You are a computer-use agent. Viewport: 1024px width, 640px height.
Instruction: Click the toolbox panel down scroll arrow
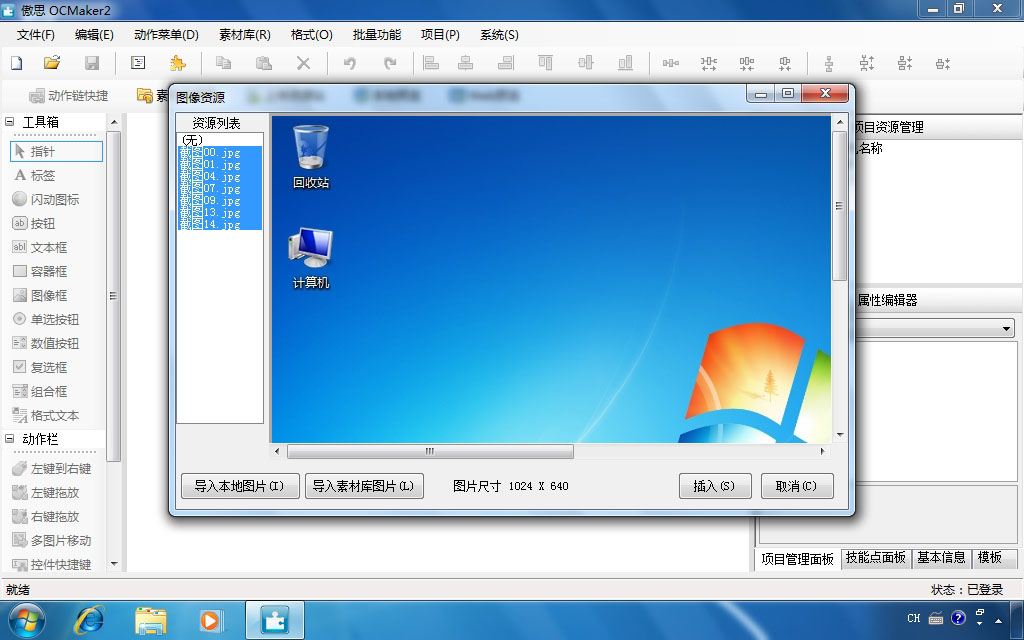tap(114, 564)
